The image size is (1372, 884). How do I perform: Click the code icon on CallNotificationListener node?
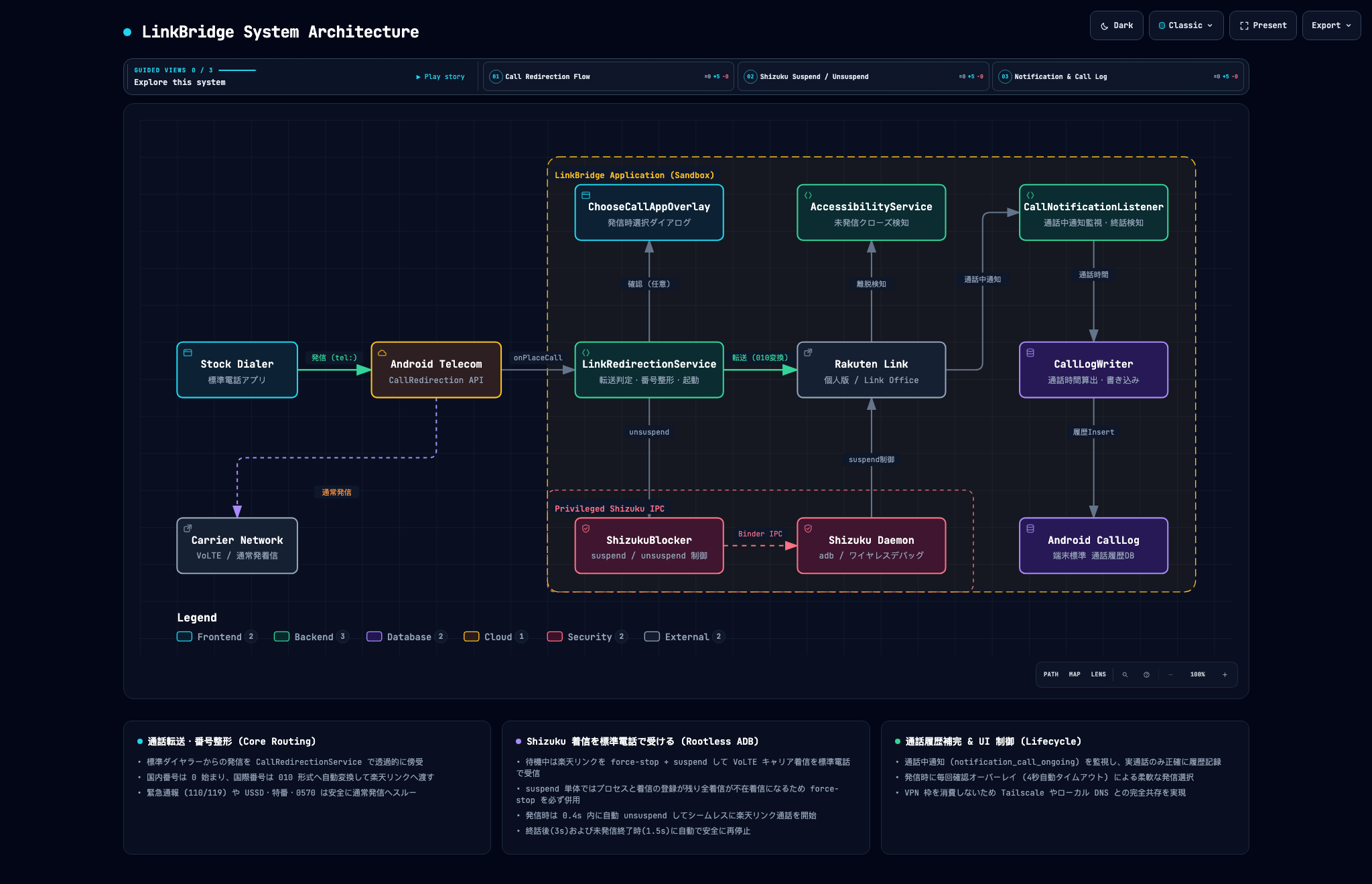pyautogui.click(x=1030, y=195)
